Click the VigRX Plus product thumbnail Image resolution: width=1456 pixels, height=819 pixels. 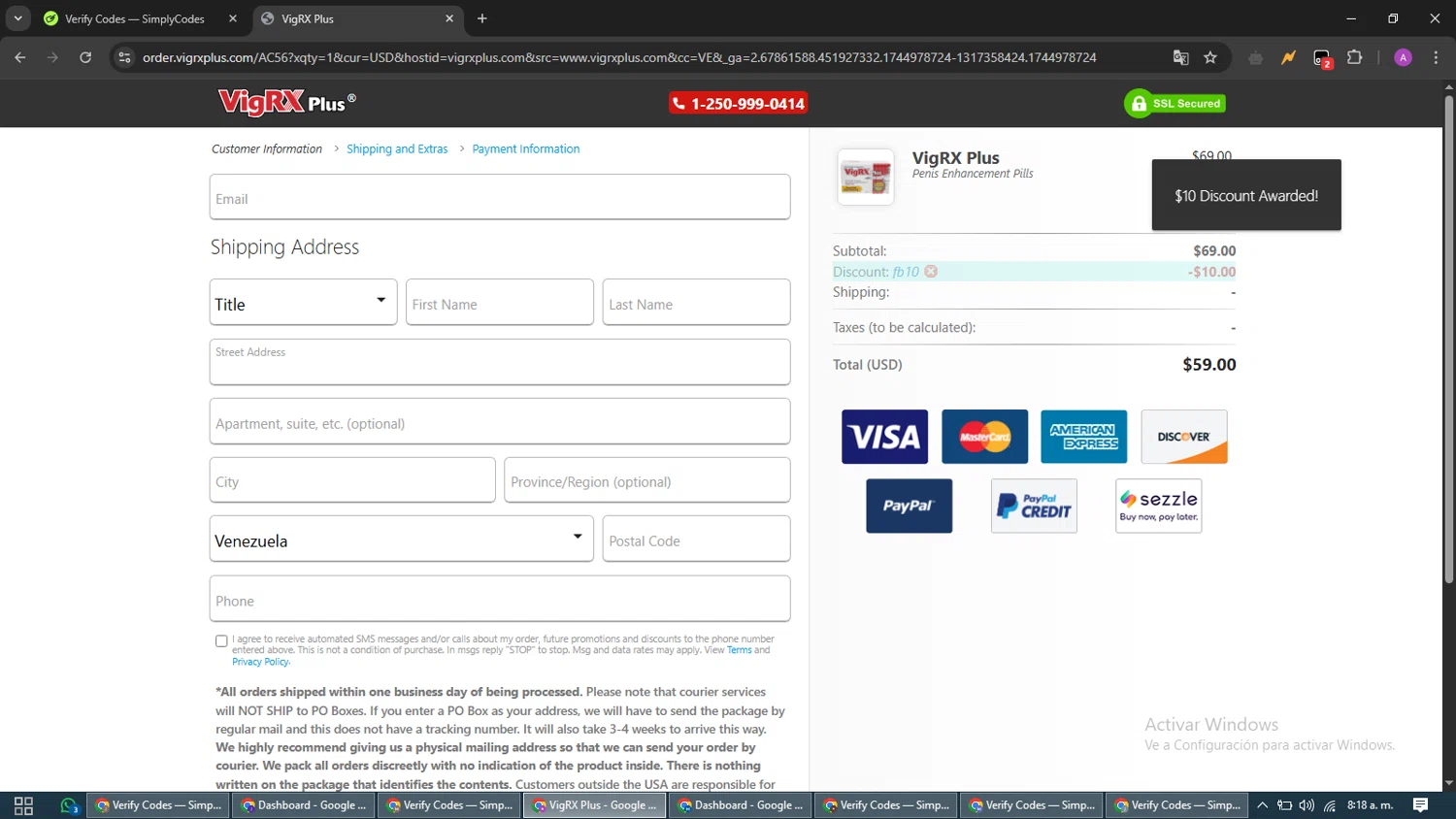tap(865, 177)
